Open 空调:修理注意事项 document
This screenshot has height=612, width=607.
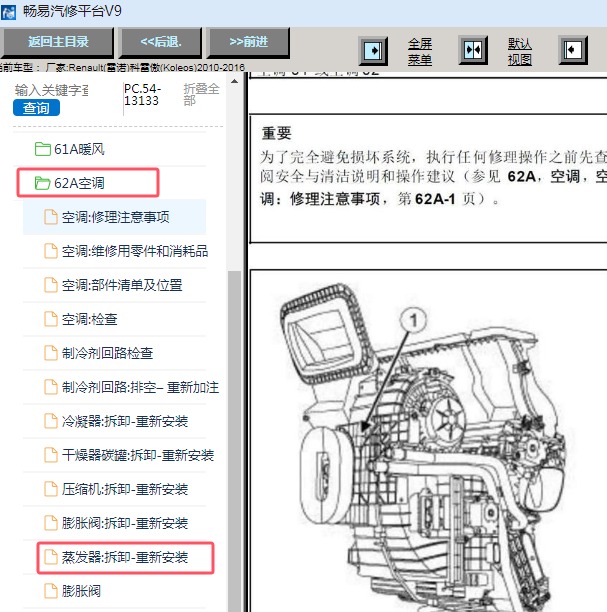116,217
